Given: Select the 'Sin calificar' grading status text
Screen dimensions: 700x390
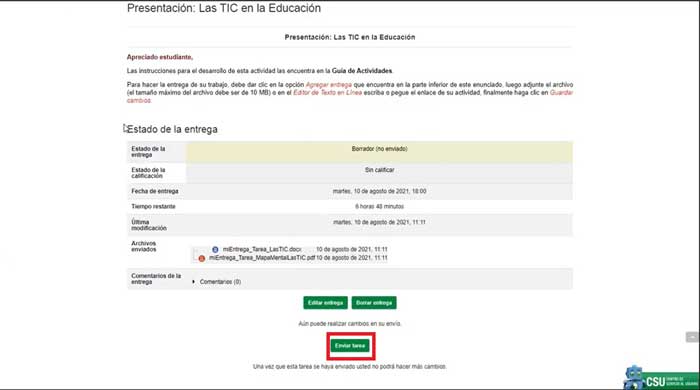Looking at the screenshot, I should click(379, 170).
